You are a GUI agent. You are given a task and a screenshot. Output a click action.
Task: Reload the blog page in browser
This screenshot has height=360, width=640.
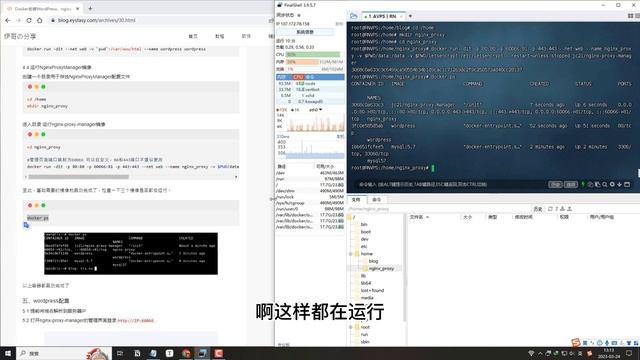point(29,20)
